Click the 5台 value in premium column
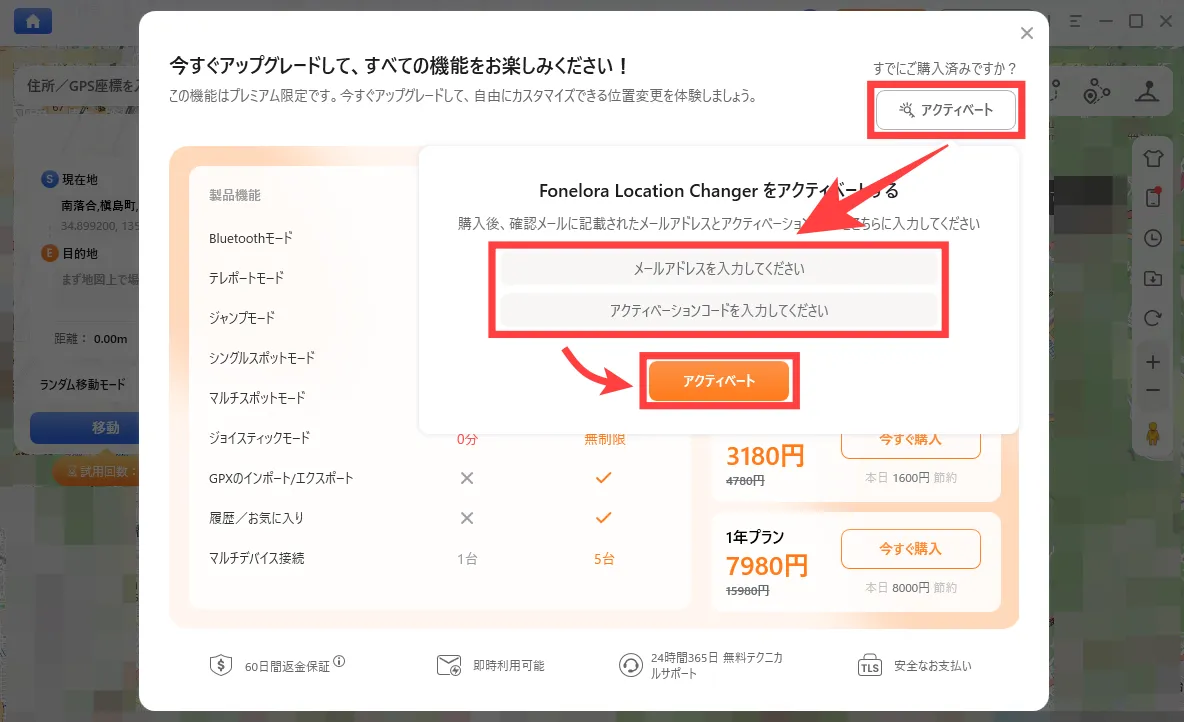Viewport: 1184px width, 722px height. (x=603, y=559)
